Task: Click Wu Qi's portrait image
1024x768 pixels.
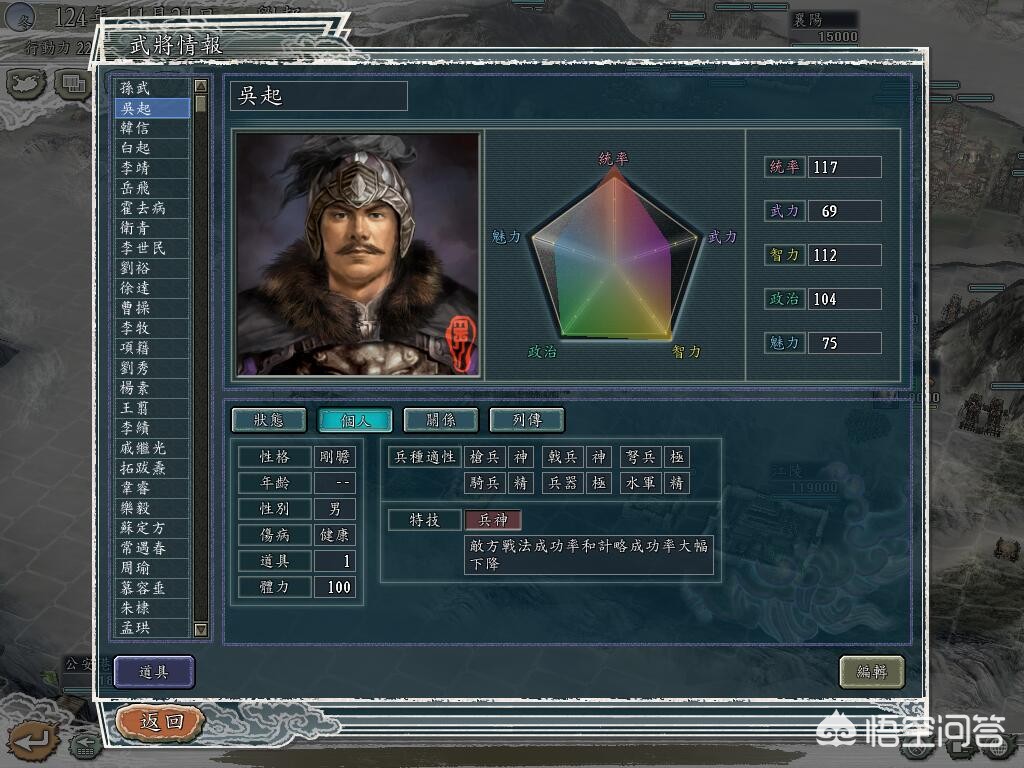Action: pyautogui.click(x=357, y=254)
